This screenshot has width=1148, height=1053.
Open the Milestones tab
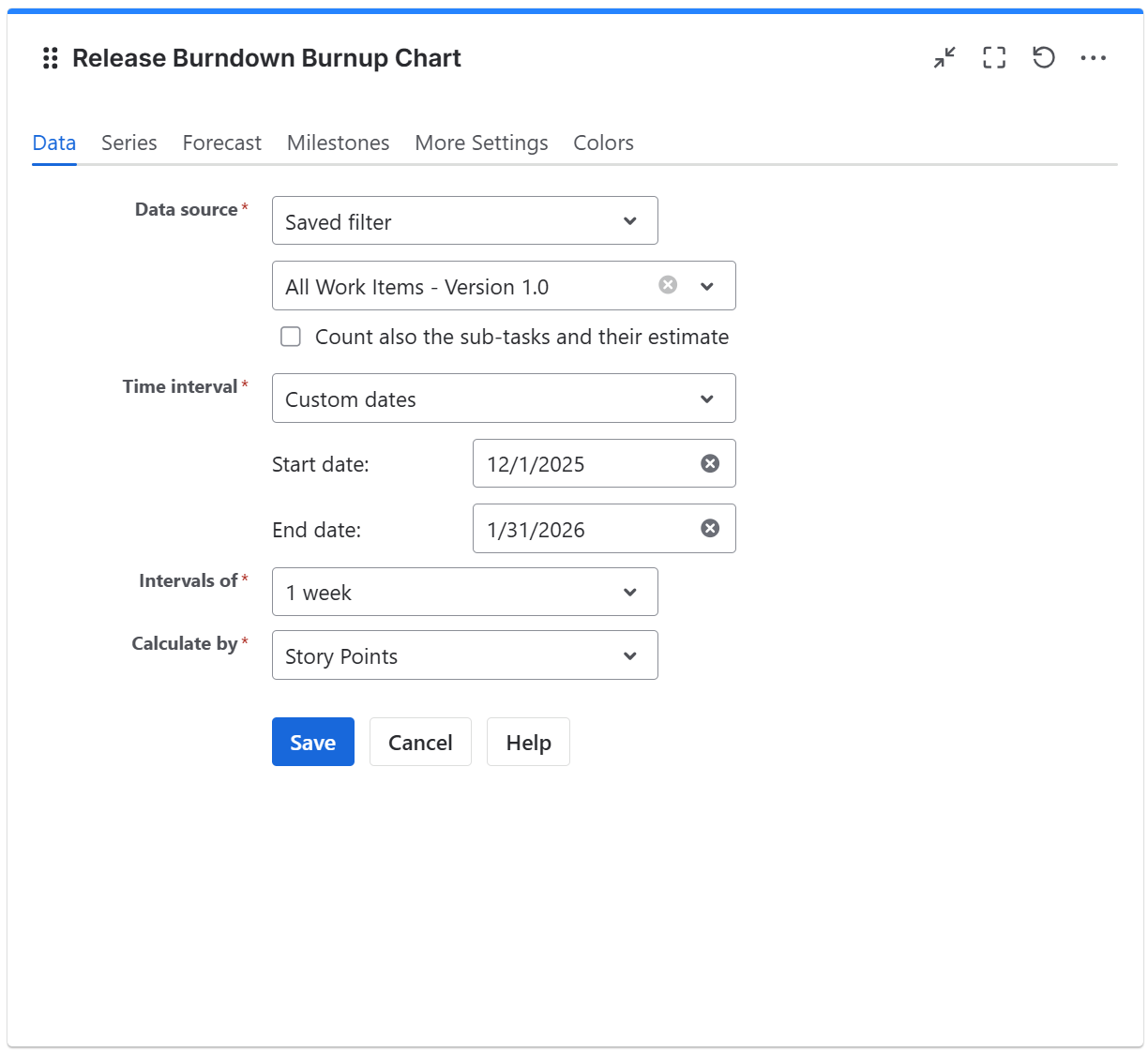[338, 143]
